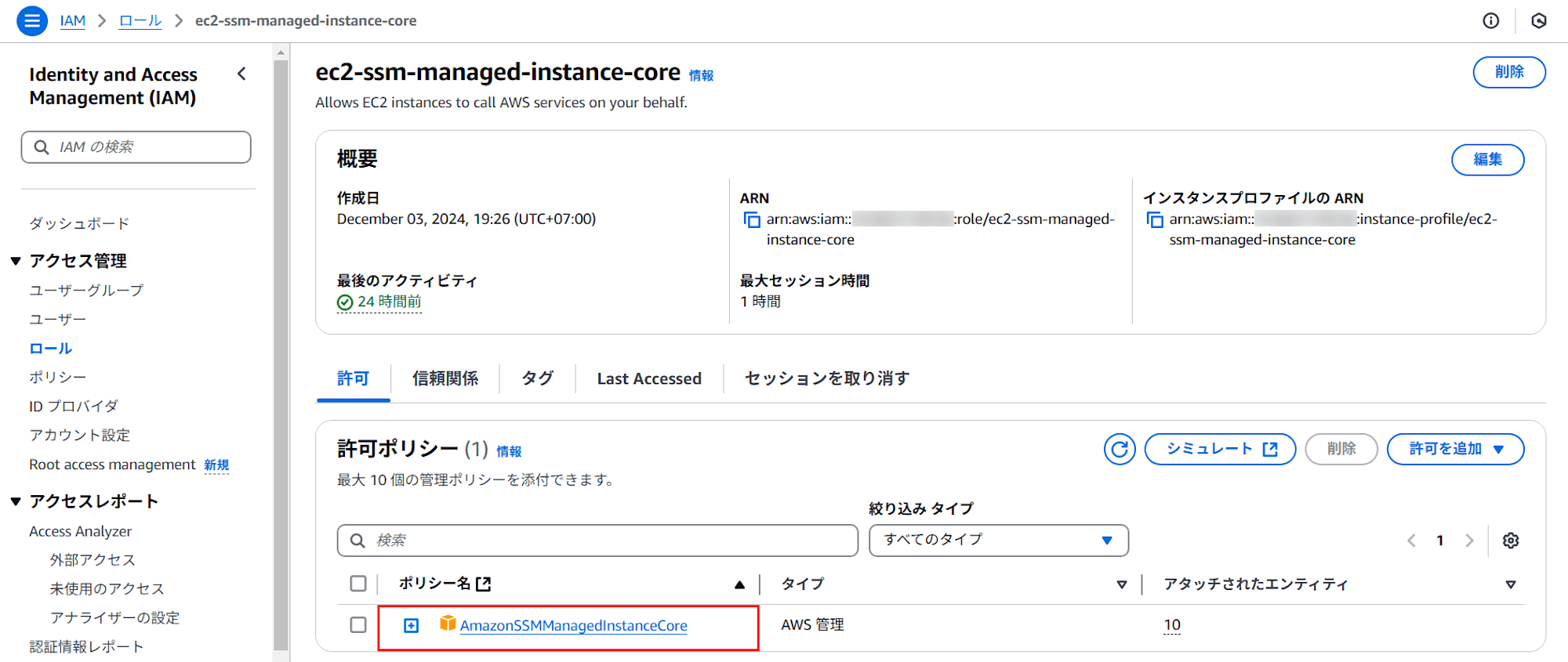This screenshot has height=662, width=1568.
Task: Open table preferences gear icon
Action: tap(1510, 541)
